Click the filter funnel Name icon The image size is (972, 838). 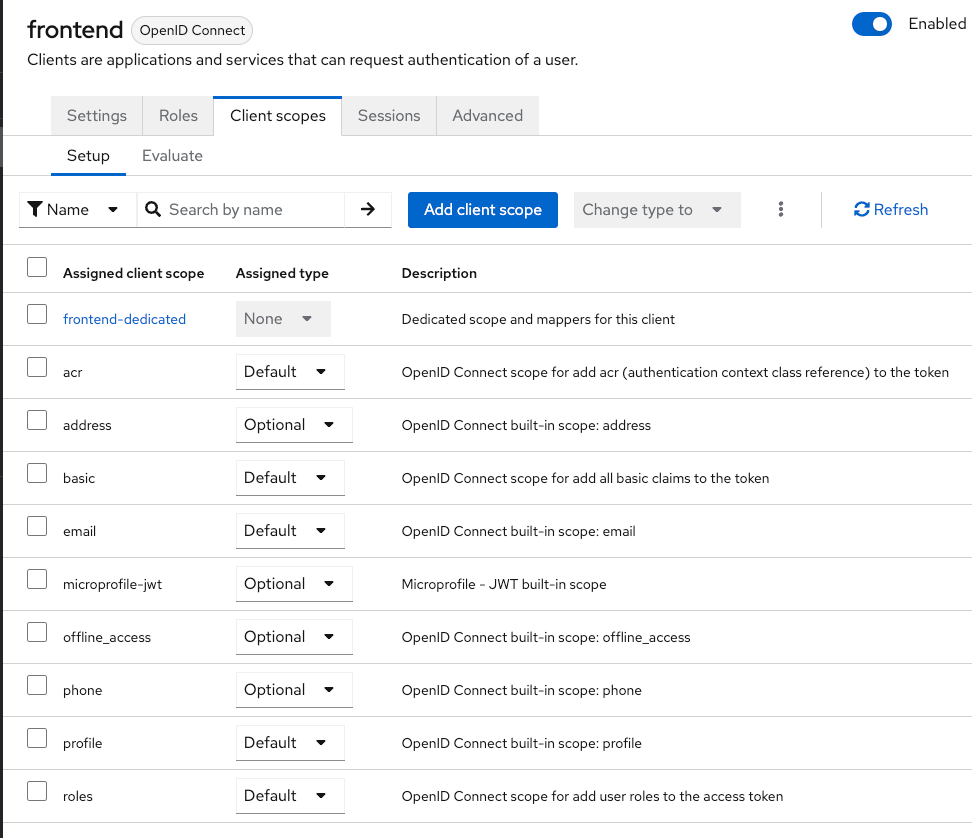[35, 209]
